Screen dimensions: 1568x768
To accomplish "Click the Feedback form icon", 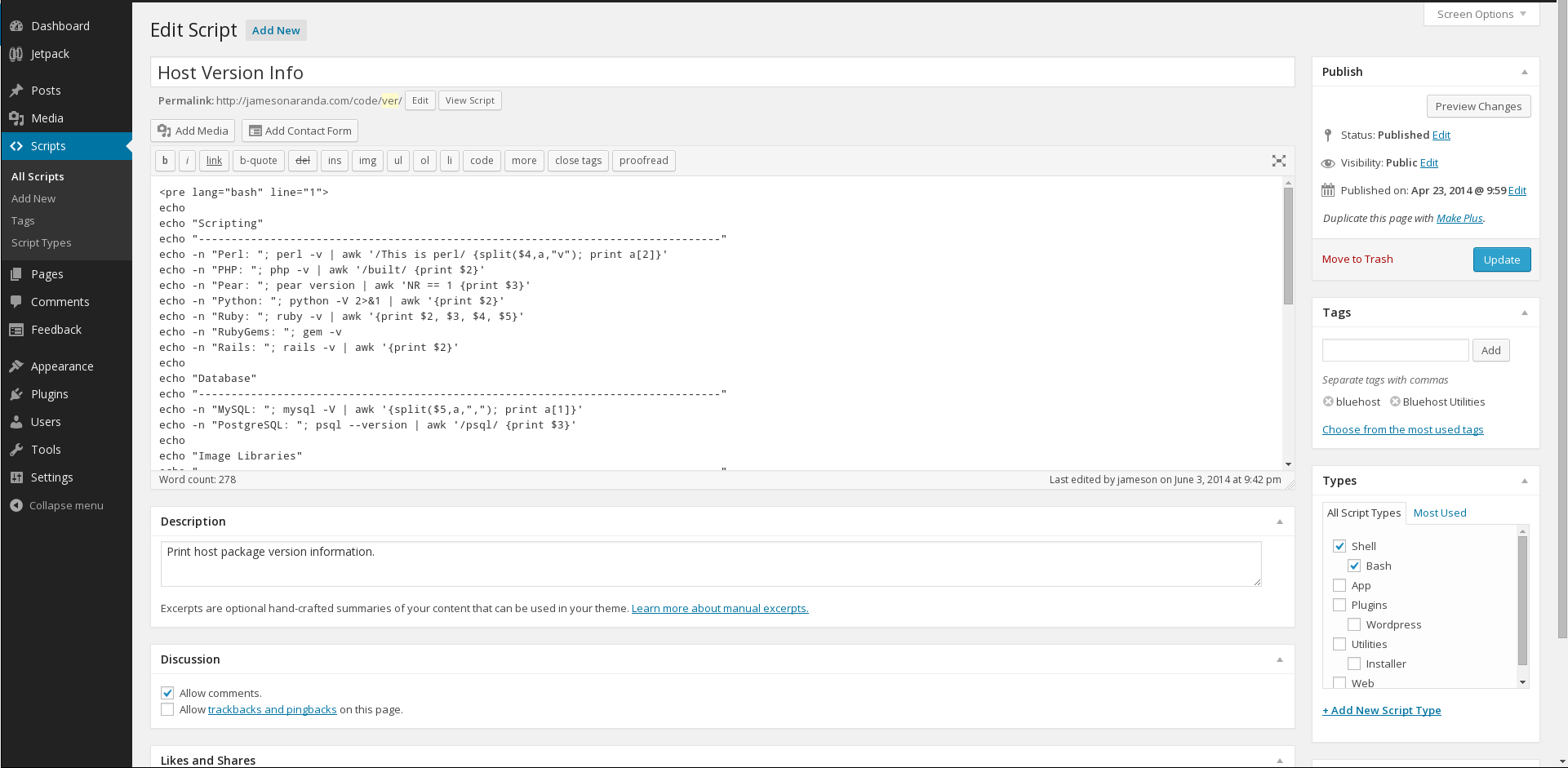I will pos(16,330).
